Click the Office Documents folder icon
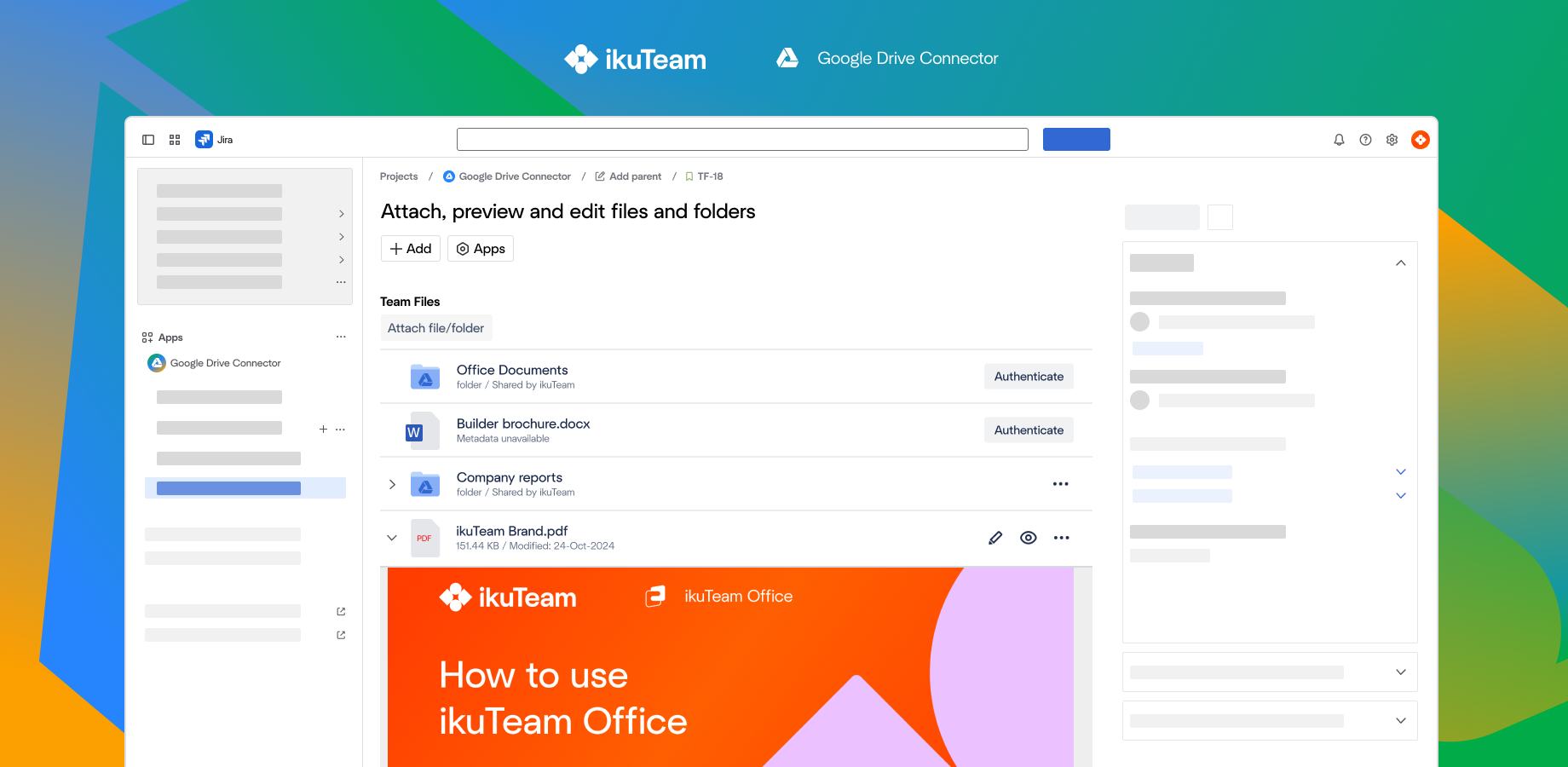 pyautogui.click(x=425, y=377)
